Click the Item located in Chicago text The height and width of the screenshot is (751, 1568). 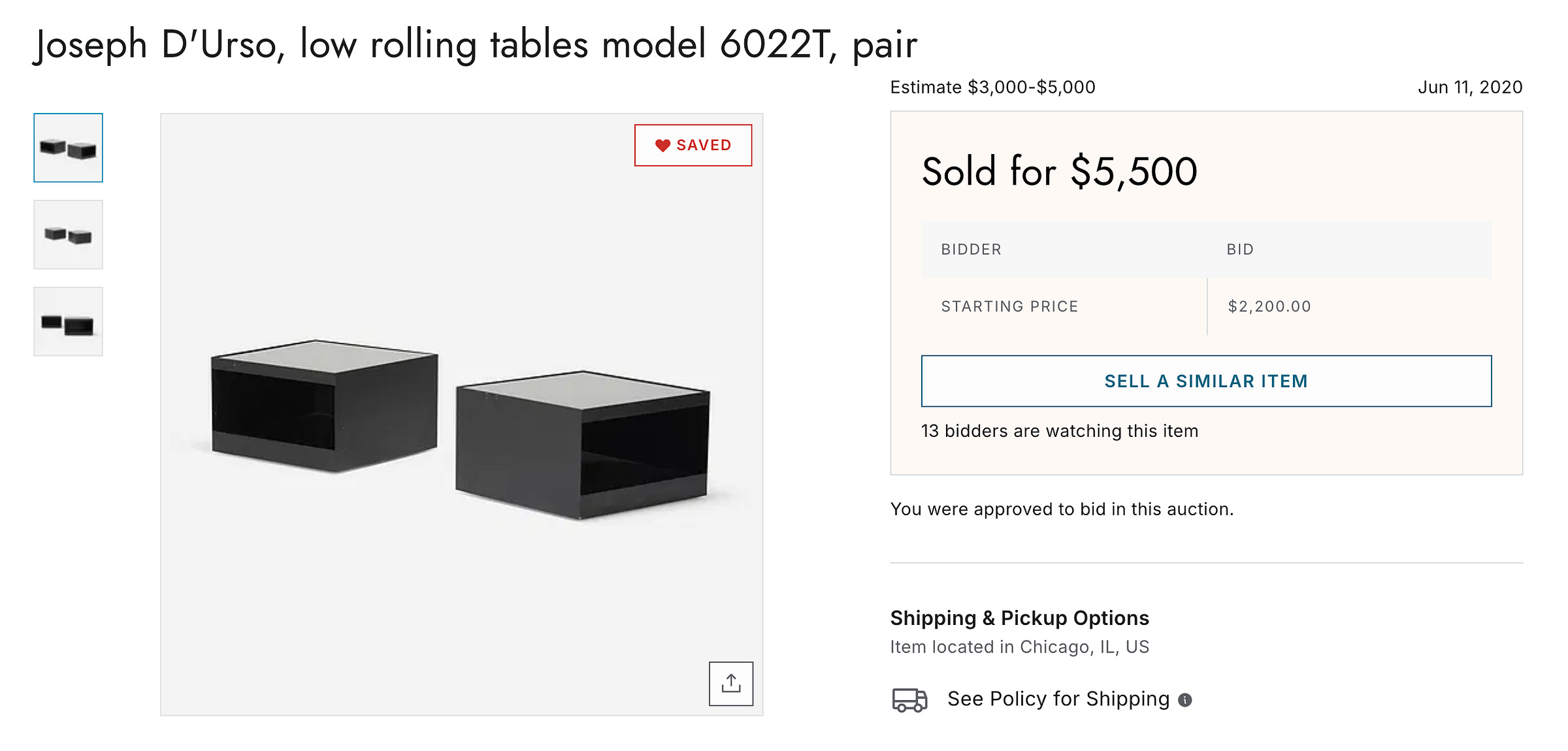[x=1019, y=647]
